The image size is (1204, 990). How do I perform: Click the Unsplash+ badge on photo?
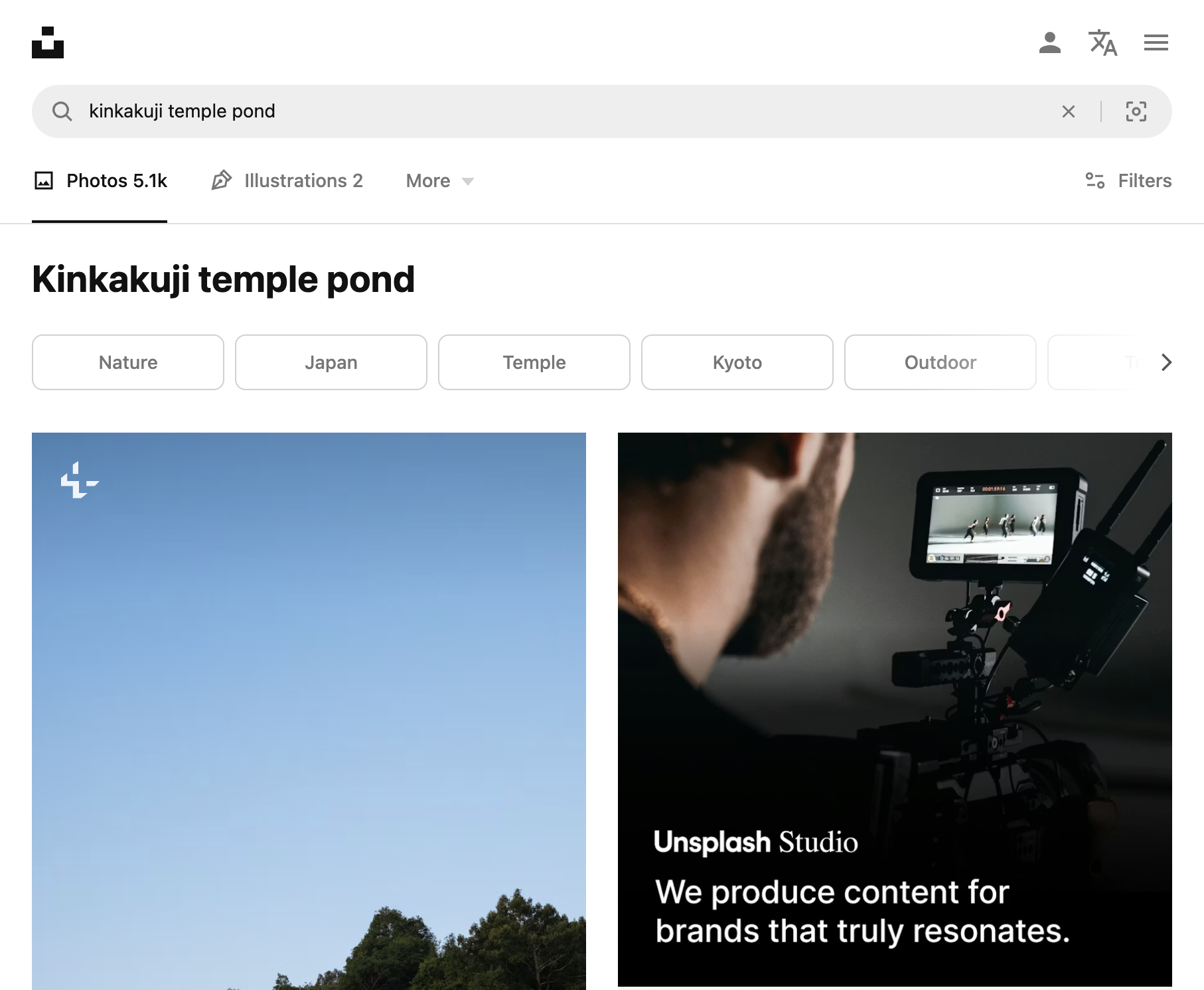point(80,480)
